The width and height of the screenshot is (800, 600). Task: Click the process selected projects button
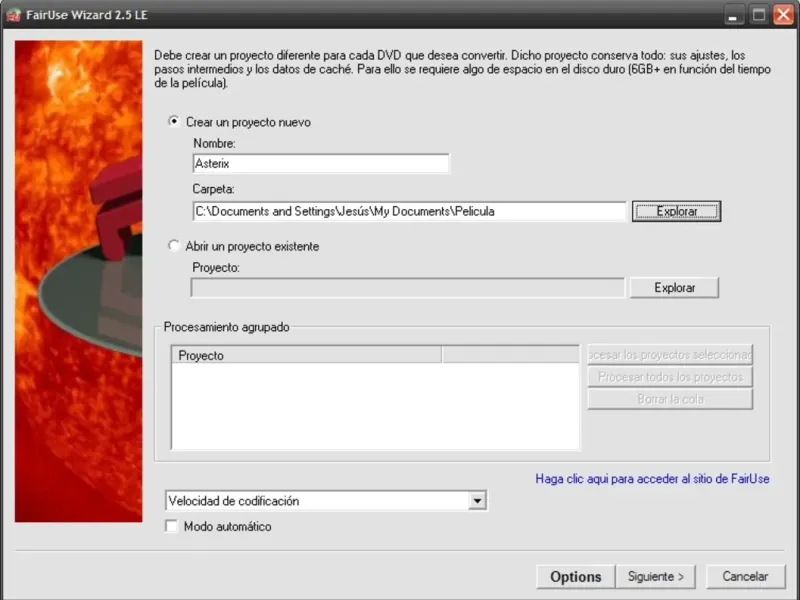tap(670, 355)
